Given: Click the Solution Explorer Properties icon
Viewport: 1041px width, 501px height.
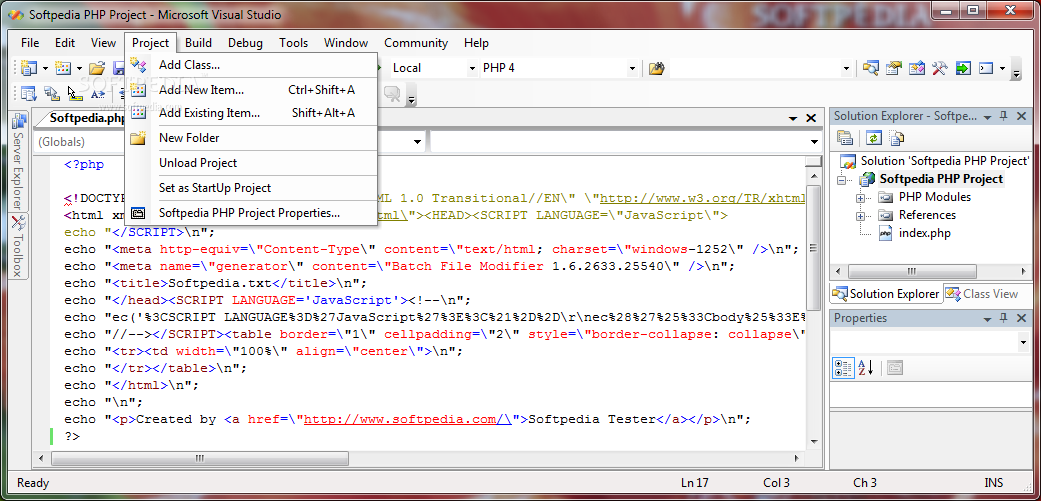Looking at the screenshot, I should click(x=844, y=138).
